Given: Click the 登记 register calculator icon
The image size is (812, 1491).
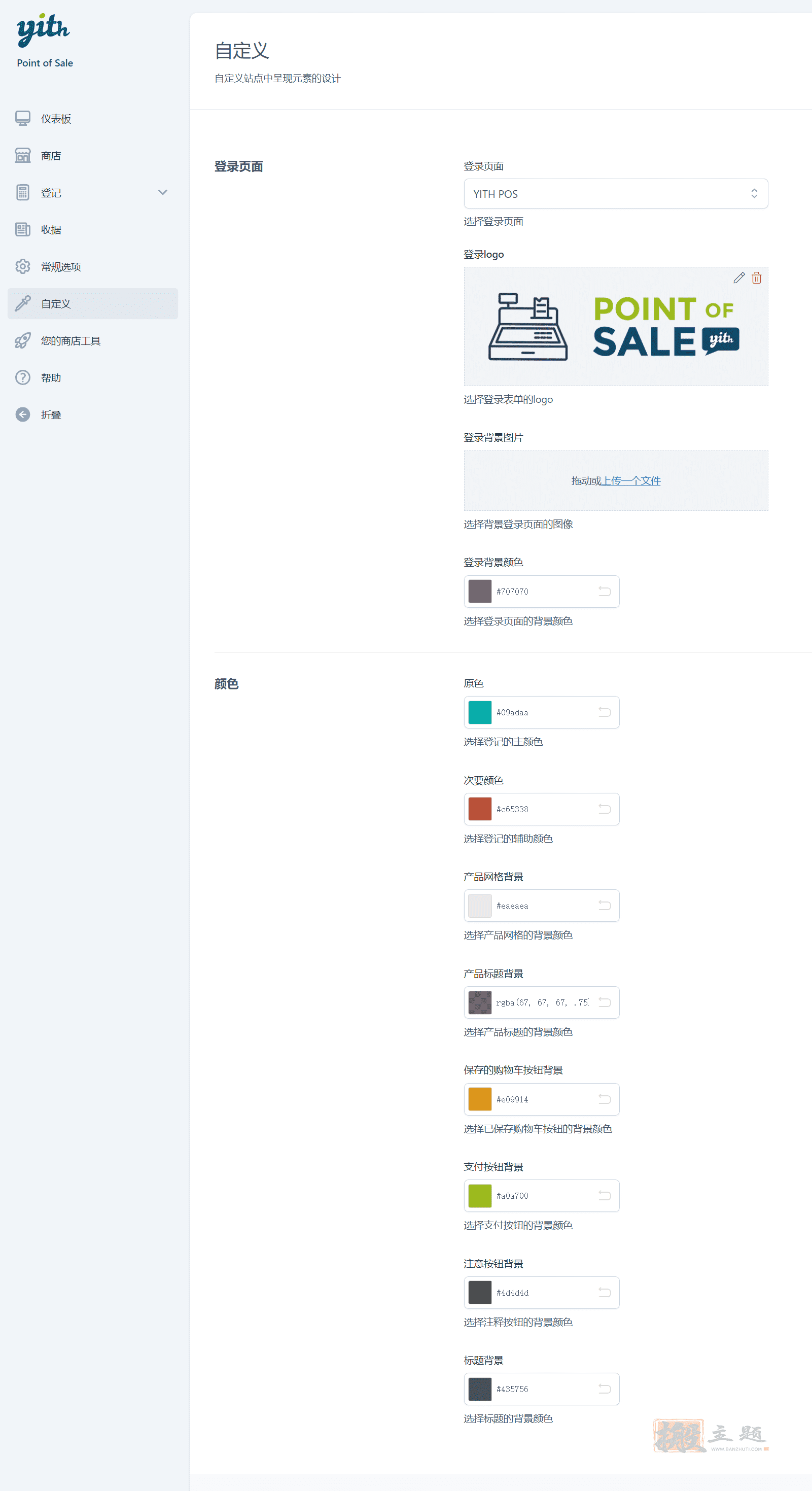Looking at the screenshot, I should (23, 193).
